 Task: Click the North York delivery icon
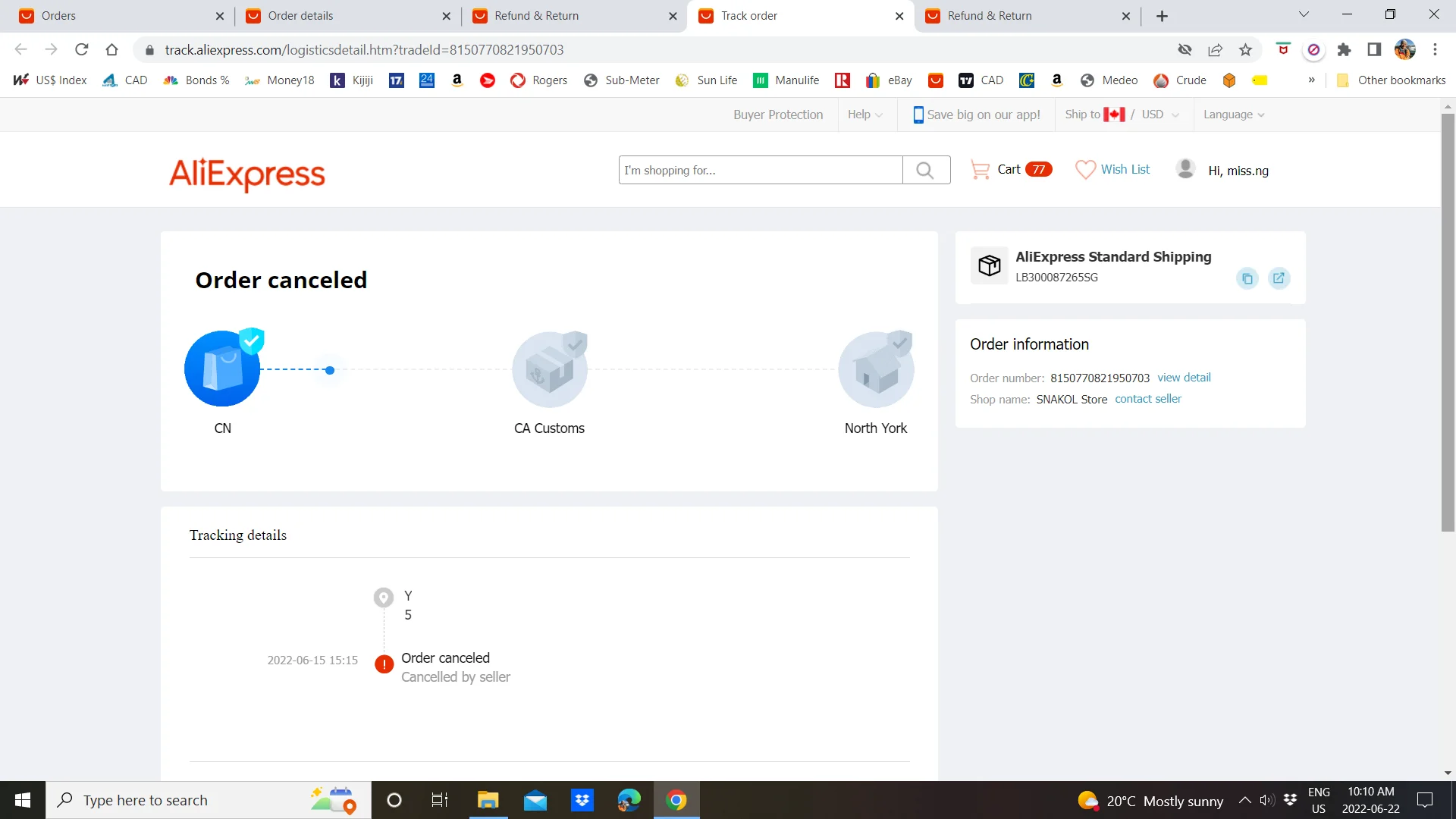point(875,369)
